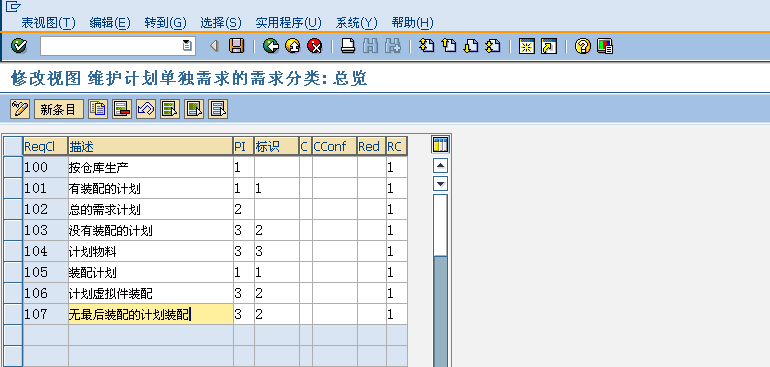The image size is (770, 367).
Task: Go to next page icon
Action: point(471,46)
